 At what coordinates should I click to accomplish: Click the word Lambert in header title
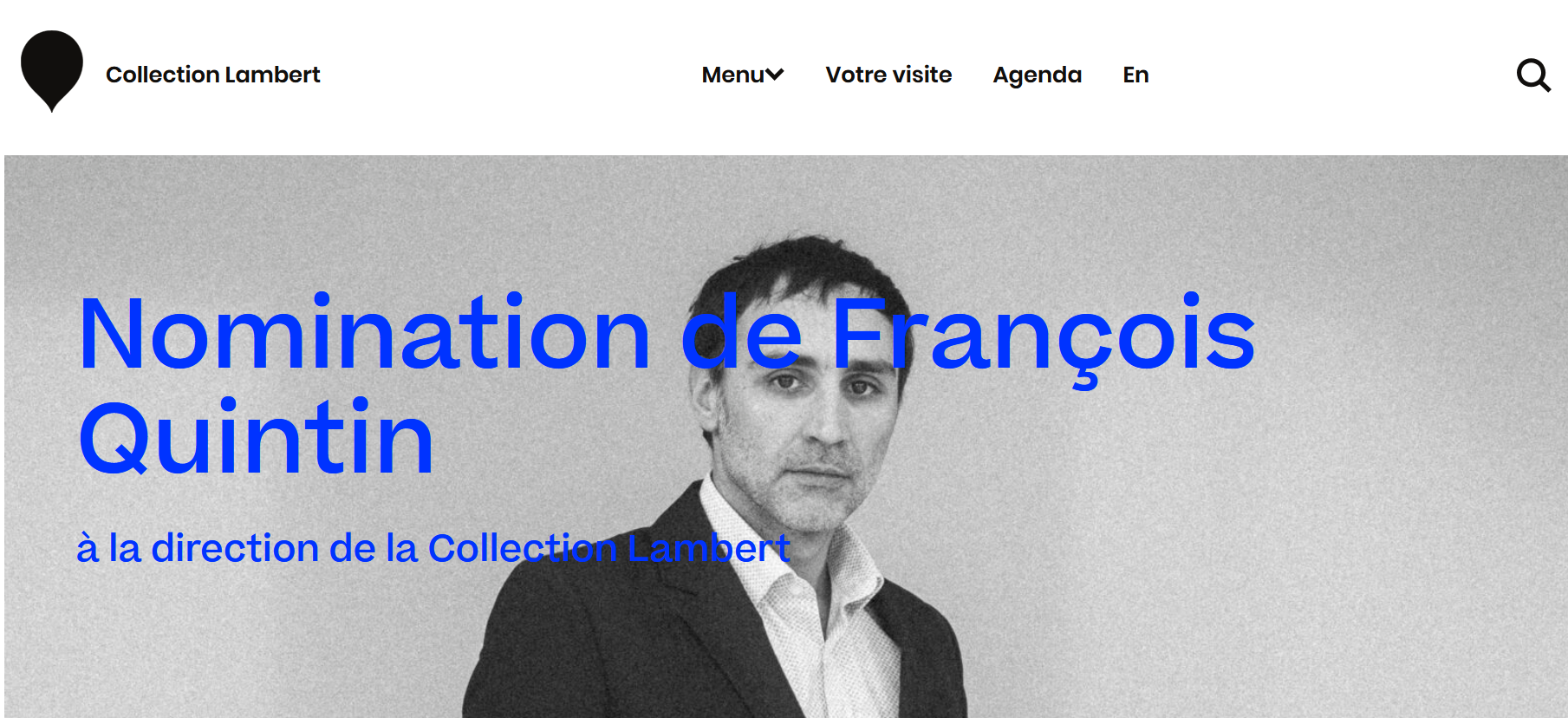(x=273, y=75)
